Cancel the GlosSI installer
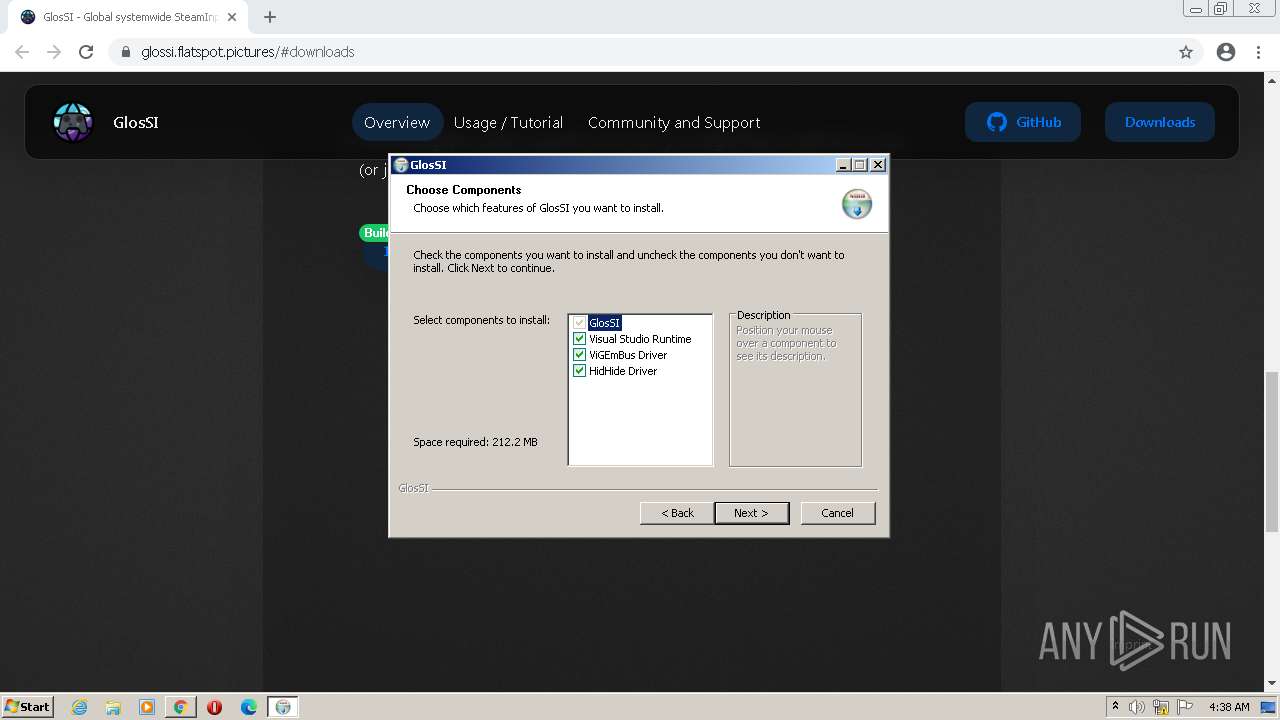 click(x=838, y=513)
